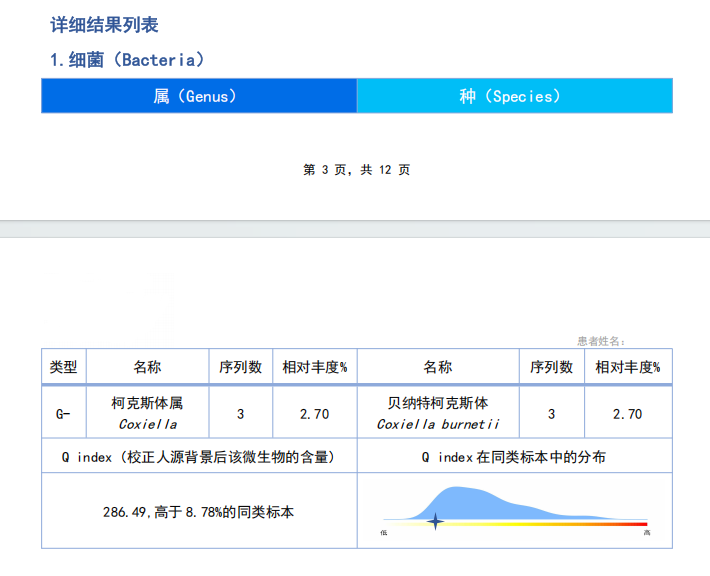This screenshot has width=710, height=576.
Task: Click the star marker on the distribution bar
Action: pos(435,522)
